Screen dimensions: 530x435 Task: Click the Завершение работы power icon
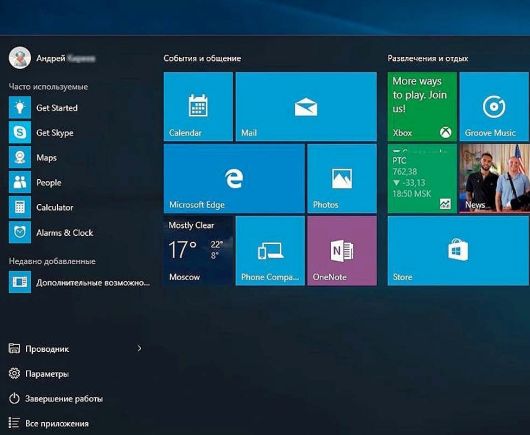(x=14, y=398)
